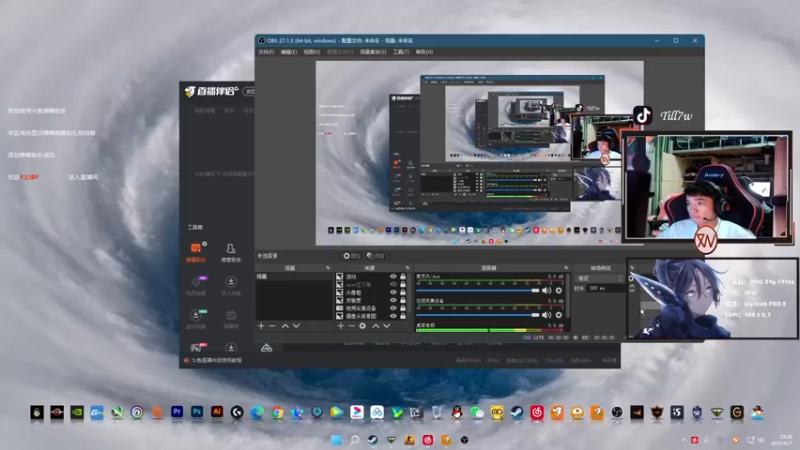The height and width of the screenshot is (450, 800).
Task: Adjust the 麦克风/Aux volume slider
Action: tap(478, 290)
